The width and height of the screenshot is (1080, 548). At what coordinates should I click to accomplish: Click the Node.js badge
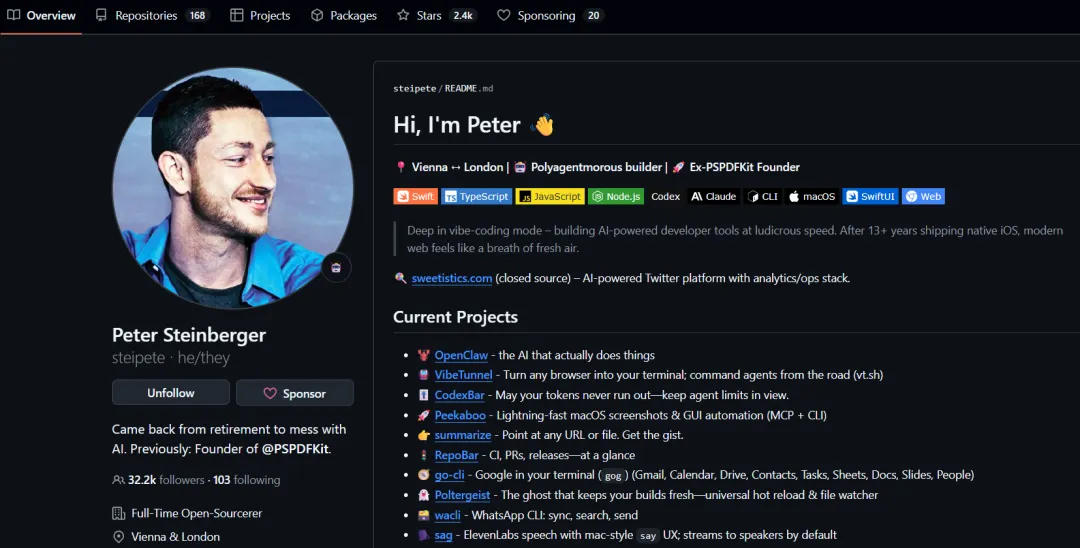pos(616,196)
